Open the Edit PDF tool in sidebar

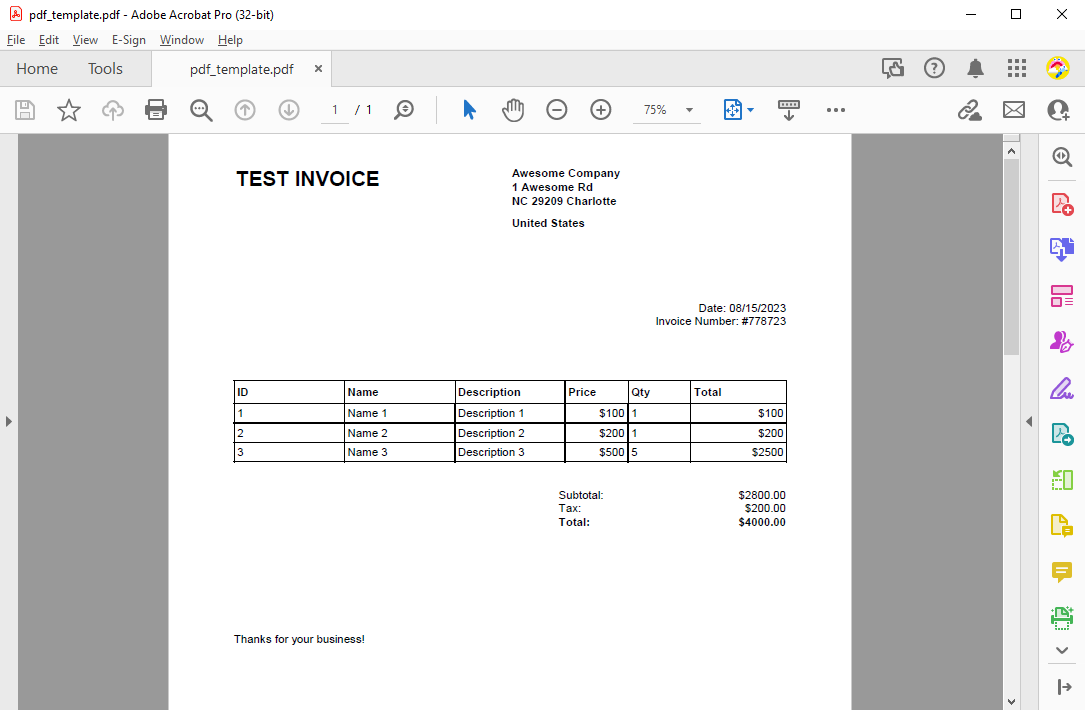point(1062,296)
